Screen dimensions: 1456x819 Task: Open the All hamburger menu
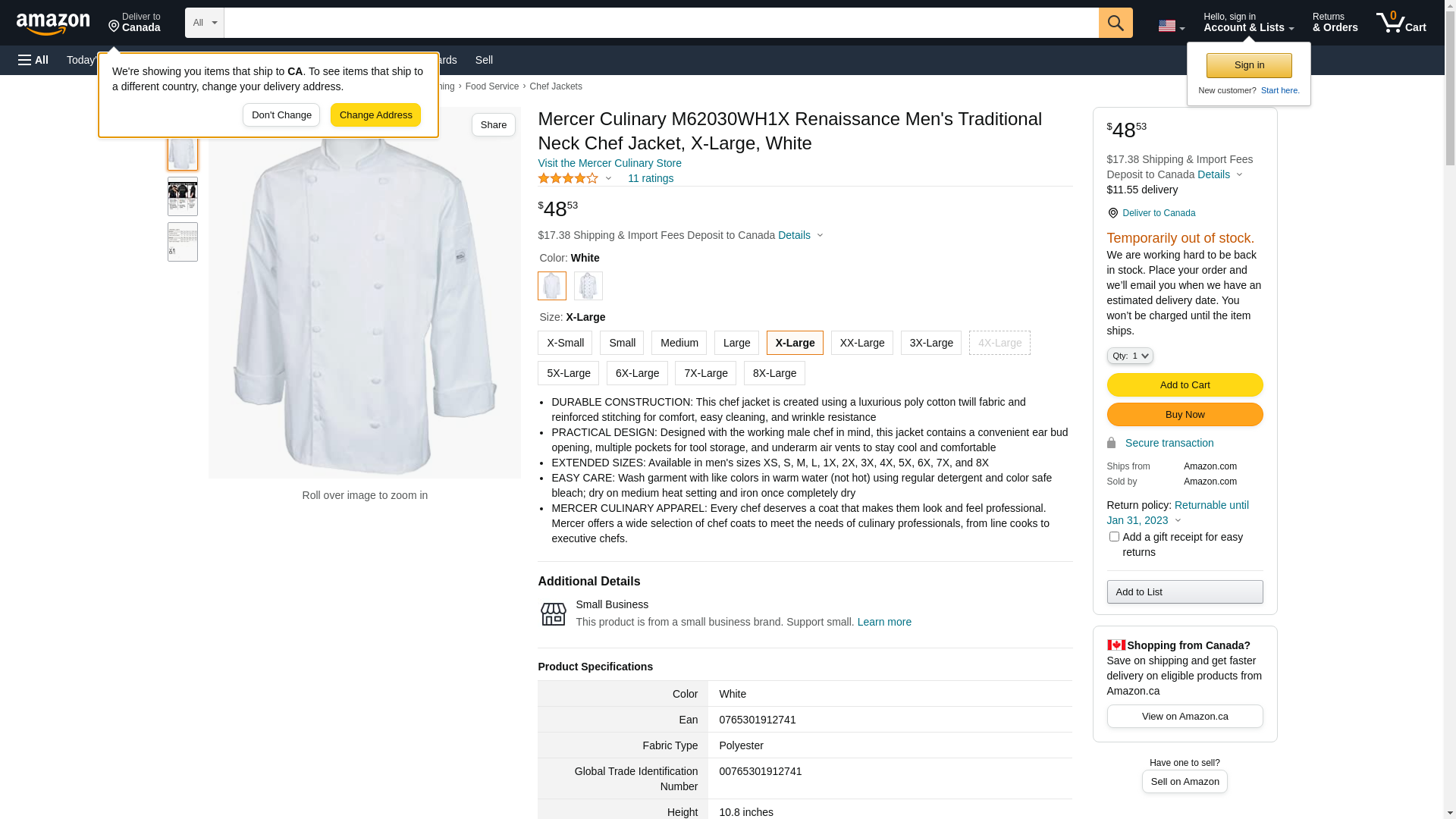(33, 60)
